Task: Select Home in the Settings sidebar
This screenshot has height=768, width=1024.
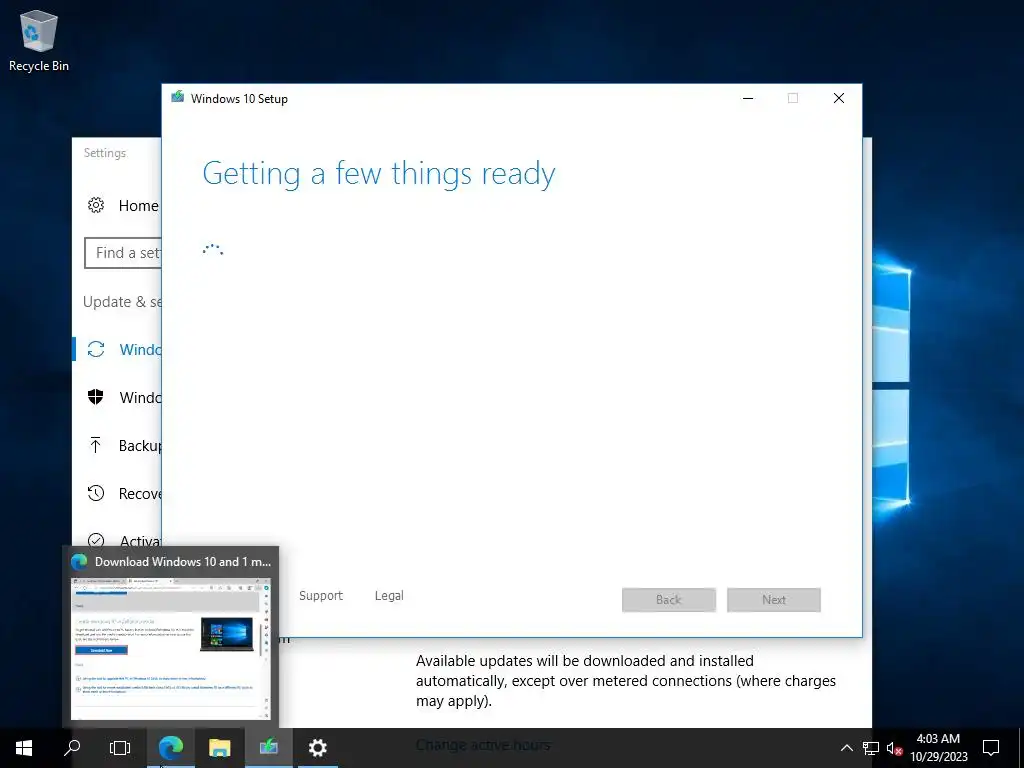Action: coord(138,206)
